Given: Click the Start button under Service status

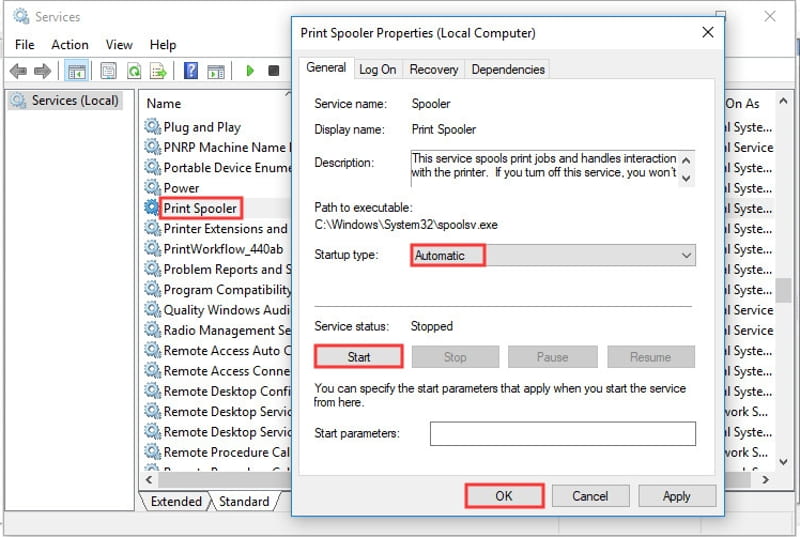Looking at the screenshot, I should click(x=359, y=357).
